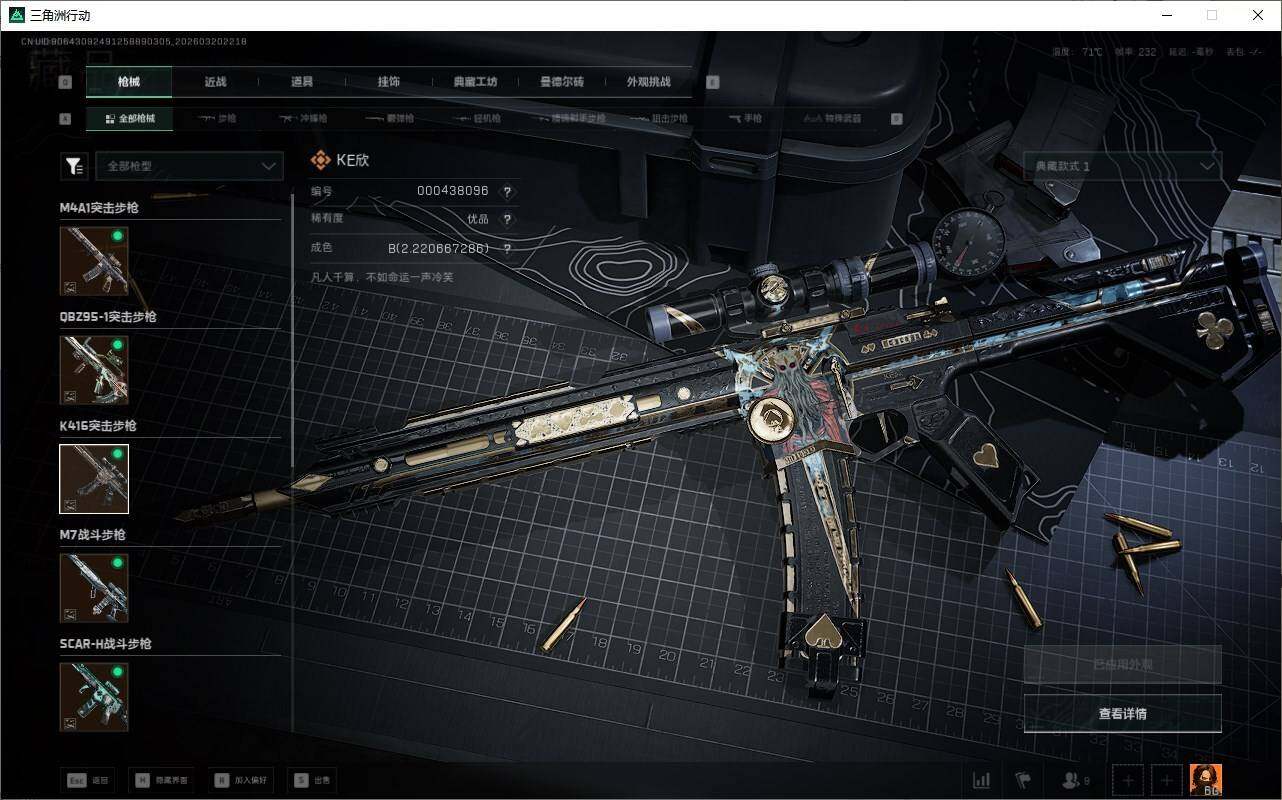The image size is (1282, 800).
Task: Open the statistics bar chart icon
Action: tap(982, 780)
